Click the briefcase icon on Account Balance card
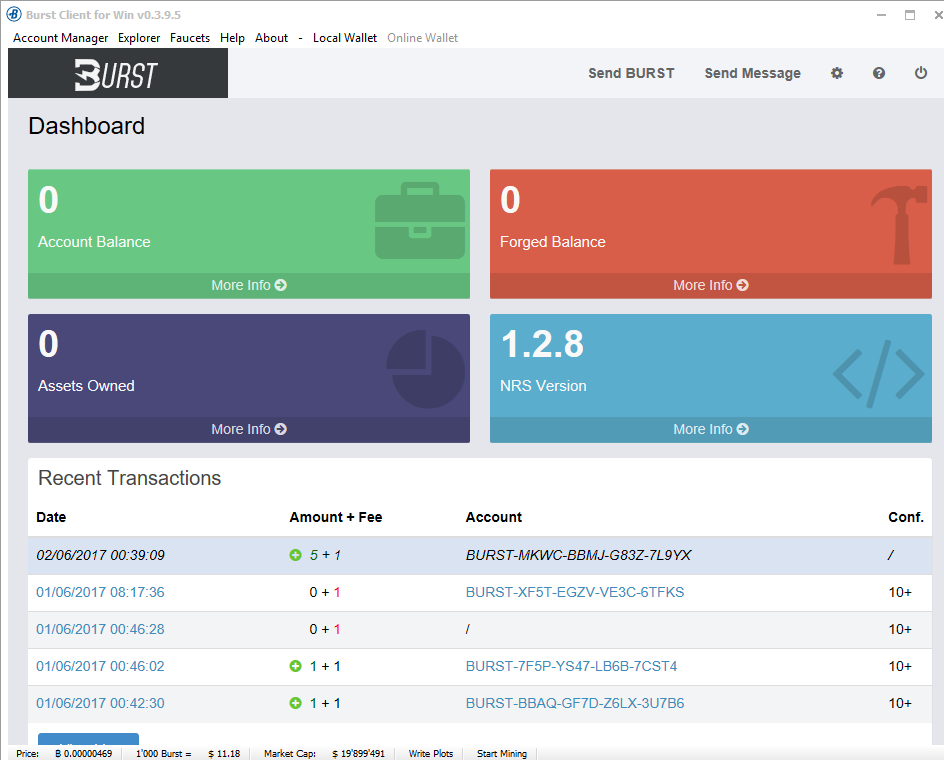The height and width of the screenshot is (760, 944). [420, 220]
